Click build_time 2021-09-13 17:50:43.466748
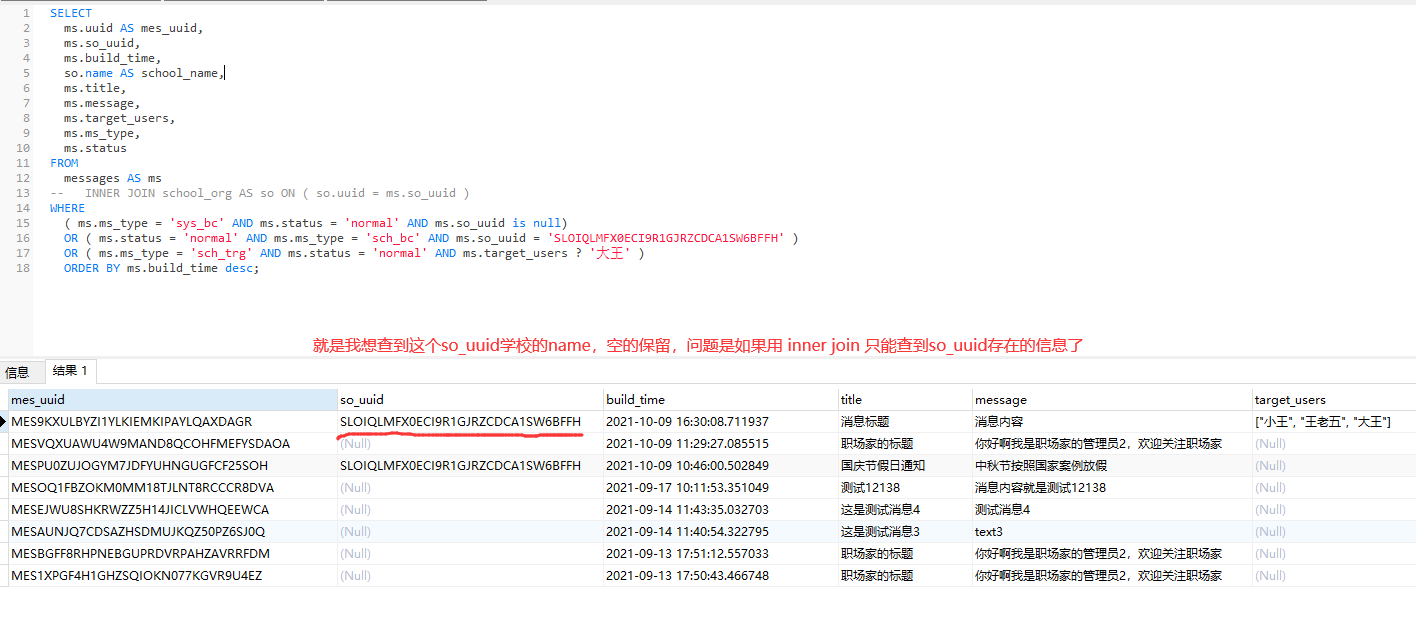The image size is (1416, 635). 720,575
